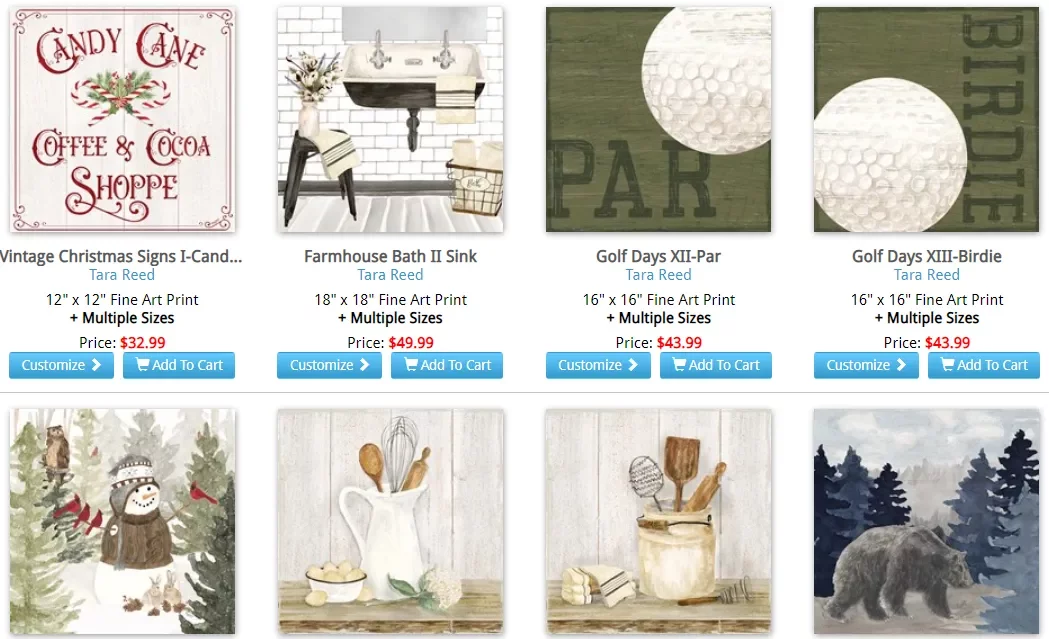Image resolution: width=1049 pixels, height=639 pixels.
Task: Visit Tara Reed link under Golf Days XIII-Birdie
Action: click(927, 275)
